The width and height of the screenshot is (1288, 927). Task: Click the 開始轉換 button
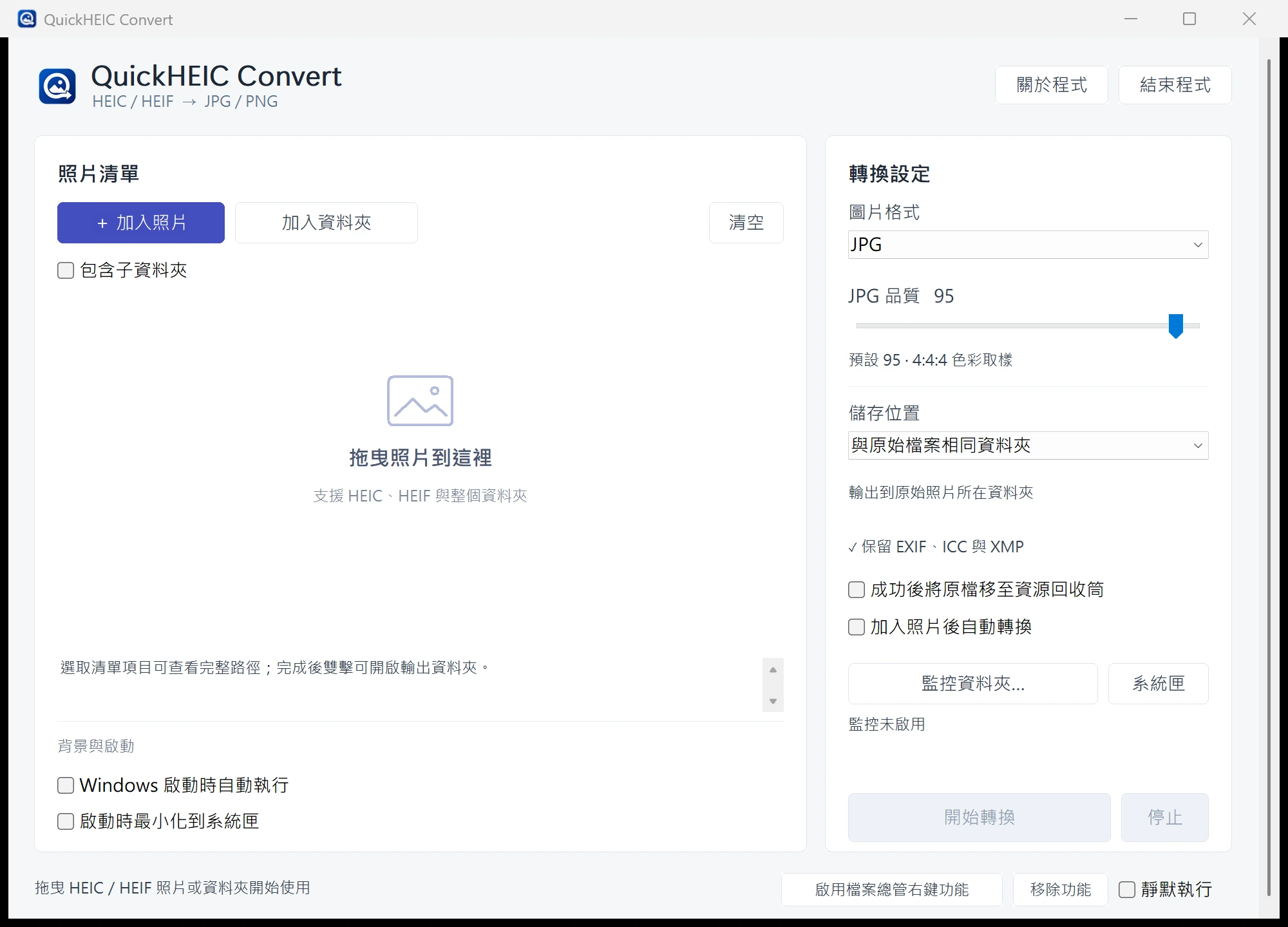980,818
